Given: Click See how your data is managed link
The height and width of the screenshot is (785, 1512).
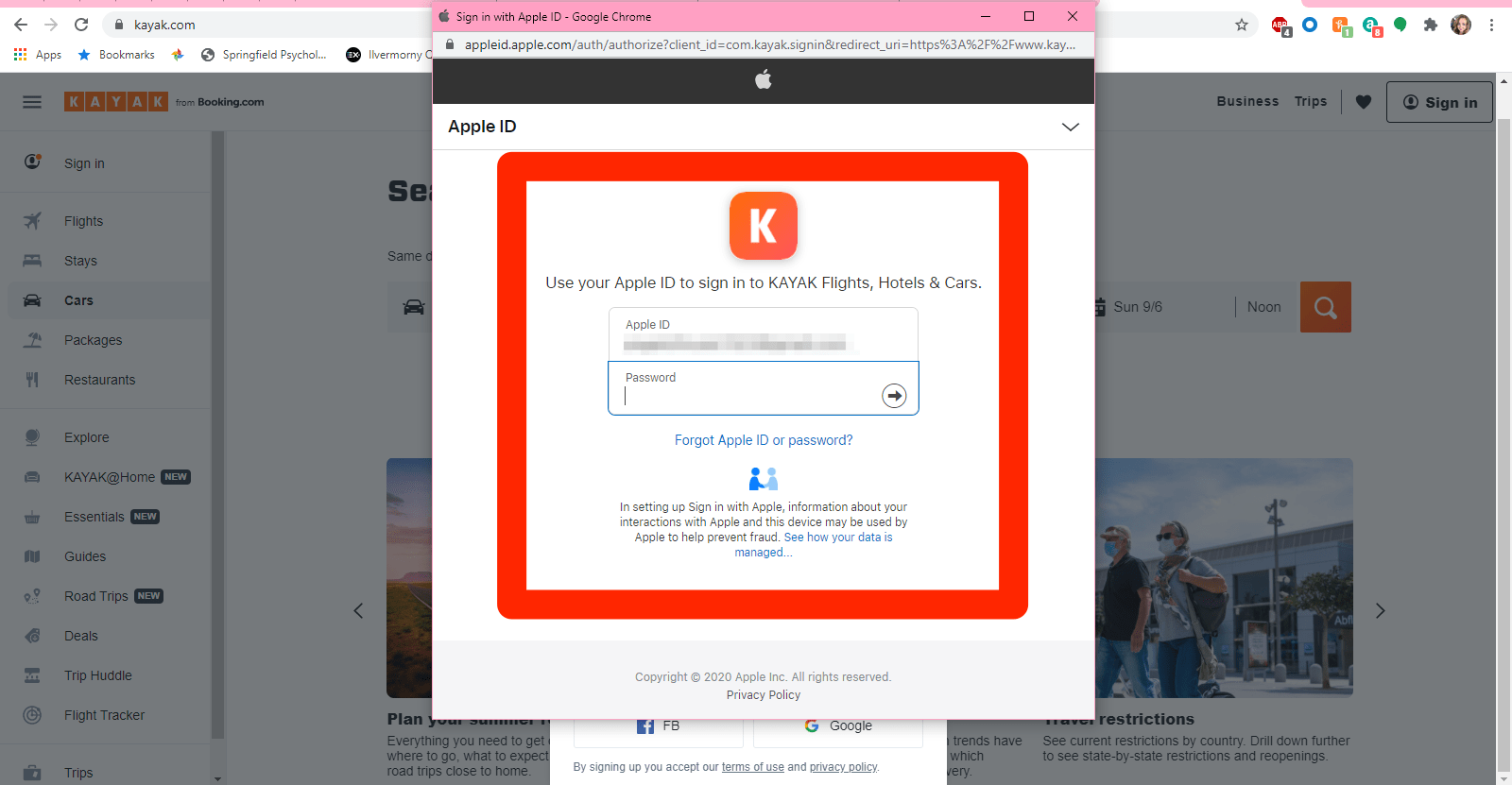Looking at the screenshot, I should [x=813, y=545].
